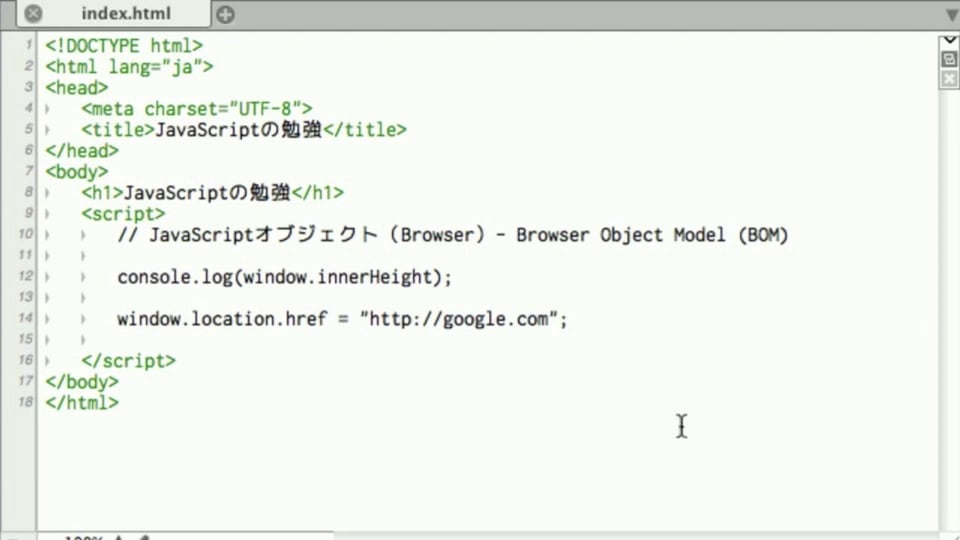Click line number 14 in the gutter
The image size is (960, 540).
[25, 318]
